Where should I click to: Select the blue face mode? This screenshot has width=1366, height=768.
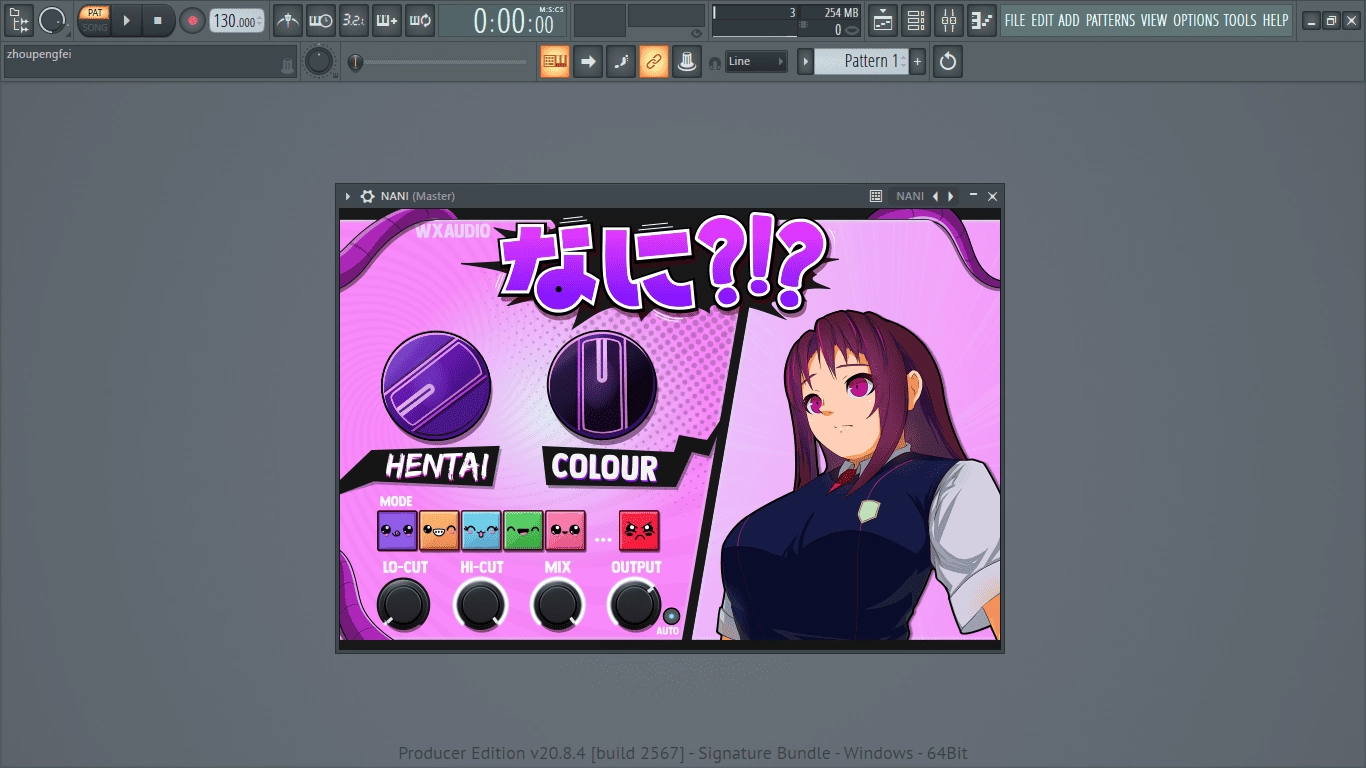pos(481,531)
